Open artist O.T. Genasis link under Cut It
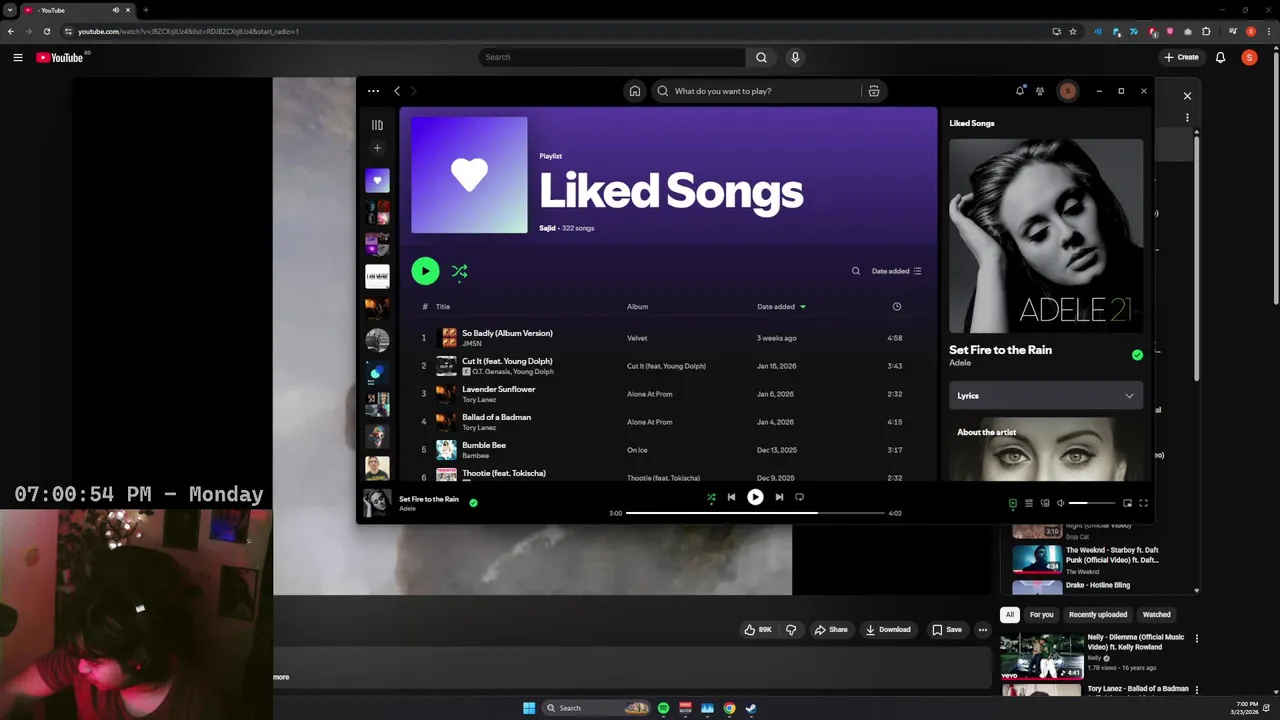Image resolution: width=1280 pixels, height=720 pixels. (x=489, y=371)
